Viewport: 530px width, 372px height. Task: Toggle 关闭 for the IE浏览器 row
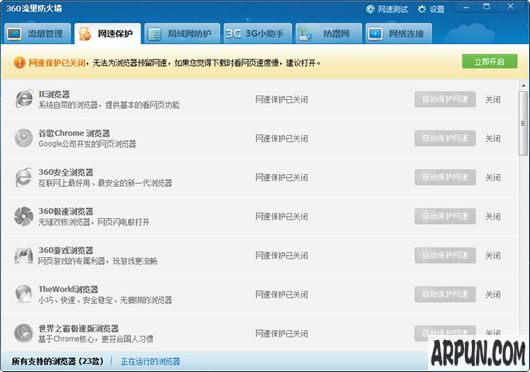[493, 99]
